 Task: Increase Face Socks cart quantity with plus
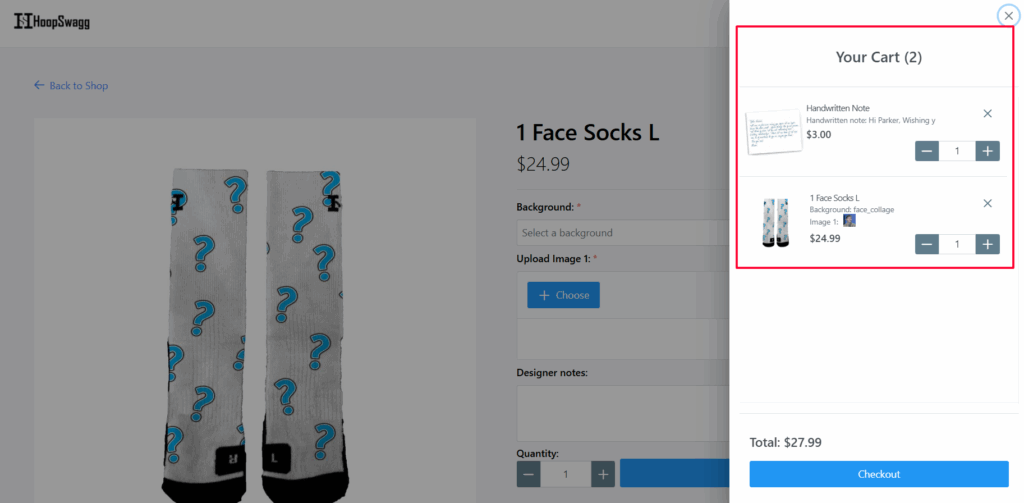[x=987, y=244]
